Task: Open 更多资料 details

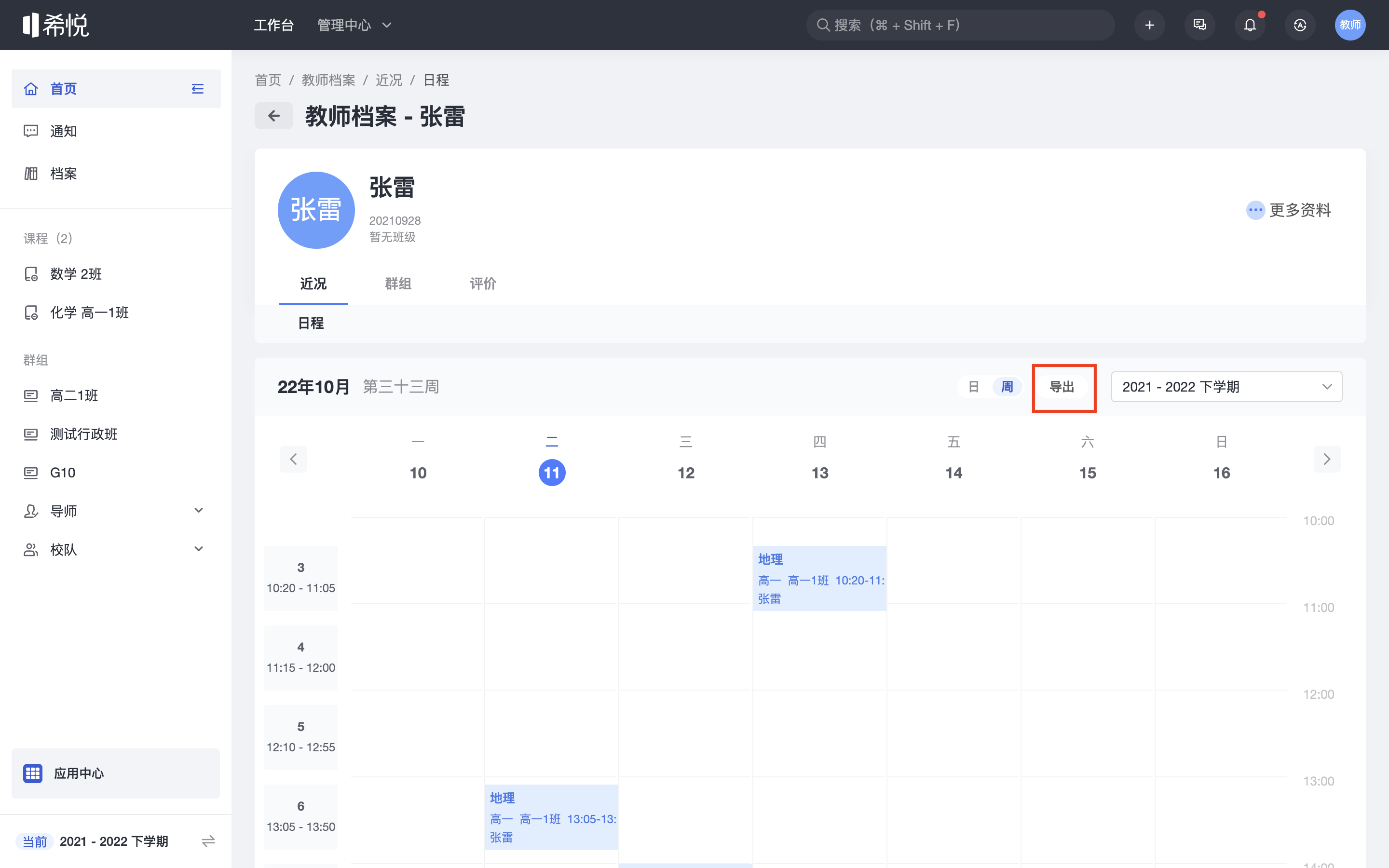Action: pos(1289,210)
